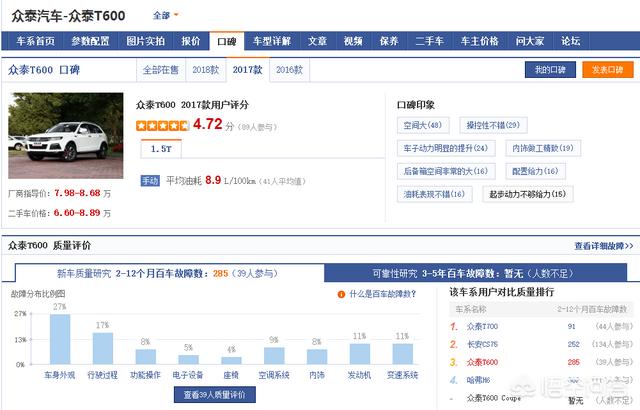Click the blue 手动 transmission tag

(x=150, y=181)
